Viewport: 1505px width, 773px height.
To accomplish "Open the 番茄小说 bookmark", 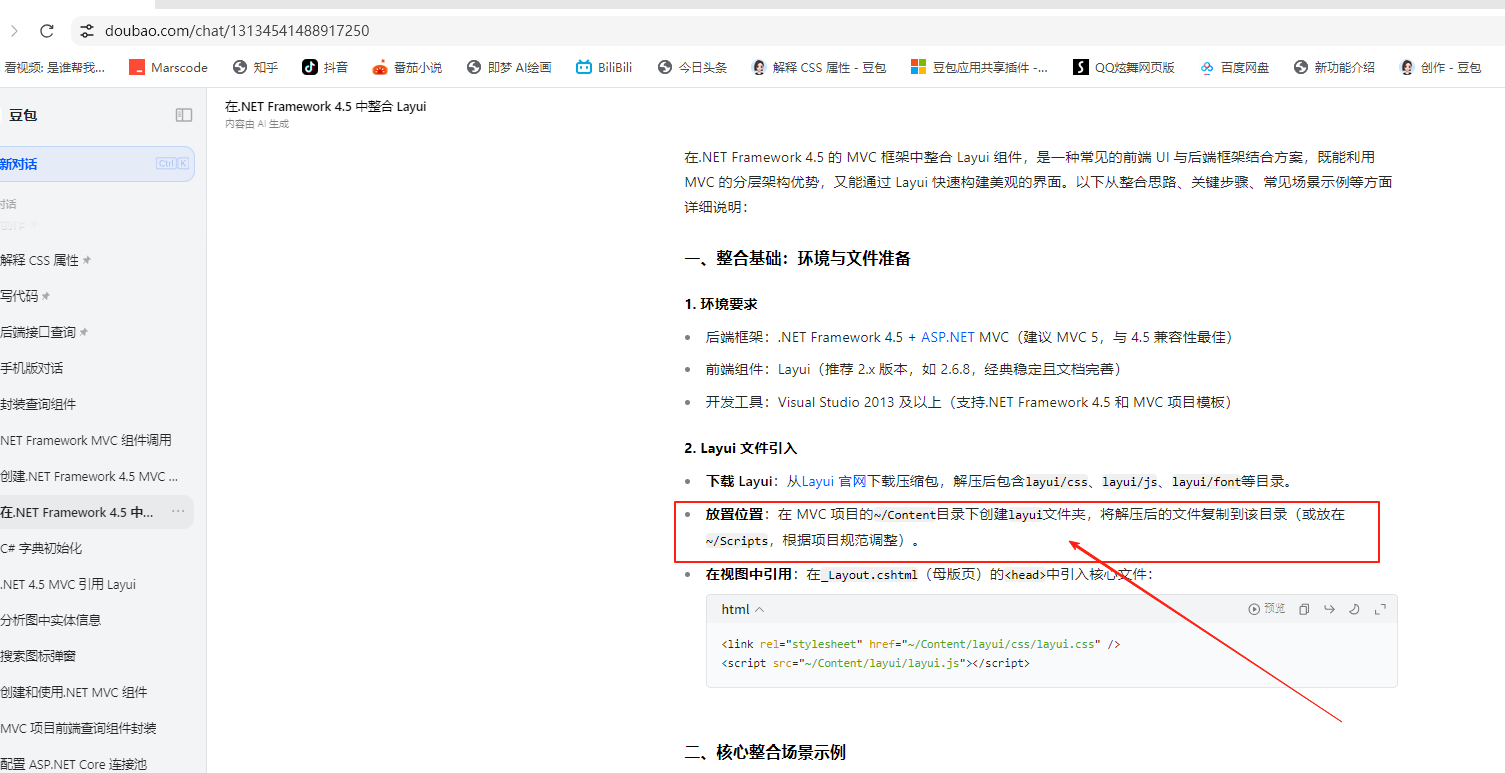I will (x=407, y=67).
